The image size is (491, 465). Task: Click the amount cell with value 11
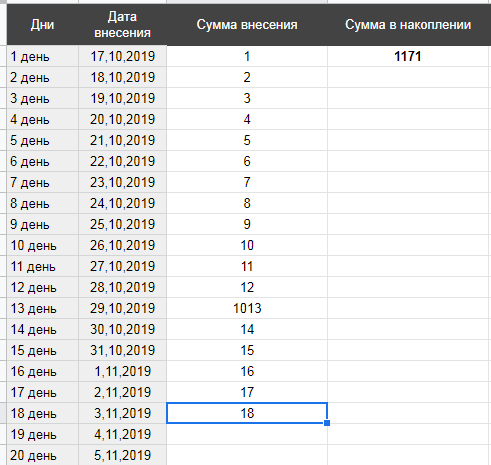[x=247, y=266]
